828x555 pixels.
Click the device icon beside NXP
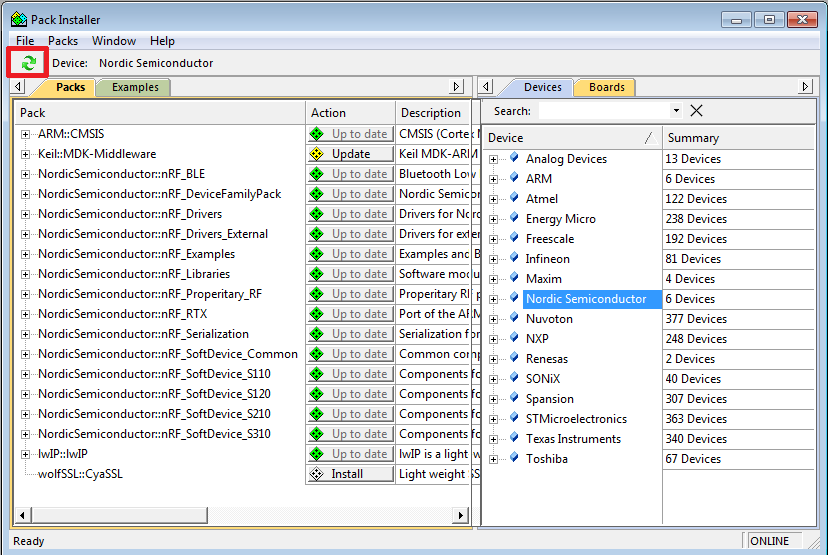(x=514, y=338)
